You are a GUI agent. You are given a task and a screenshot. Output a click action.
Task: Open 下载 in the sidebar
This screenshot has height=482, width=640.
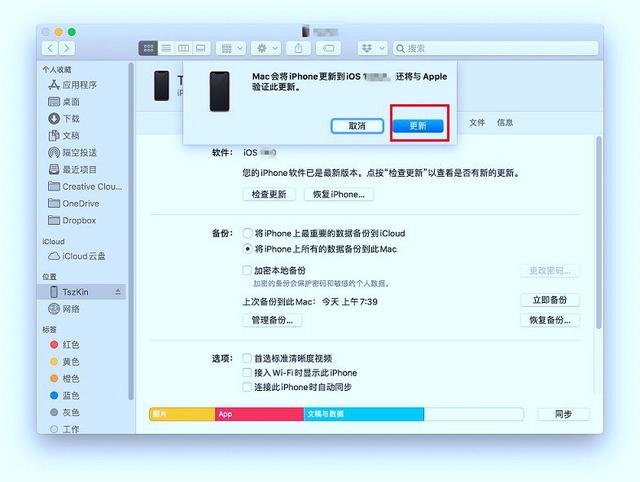click(64, 119)
